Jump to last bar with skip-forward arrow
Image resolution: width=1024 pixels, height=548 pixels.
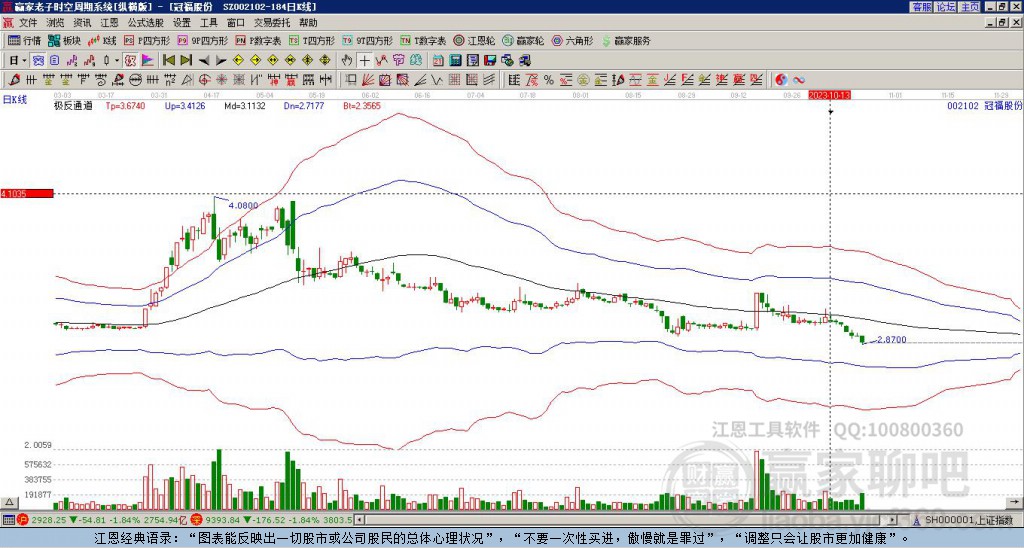186,61
